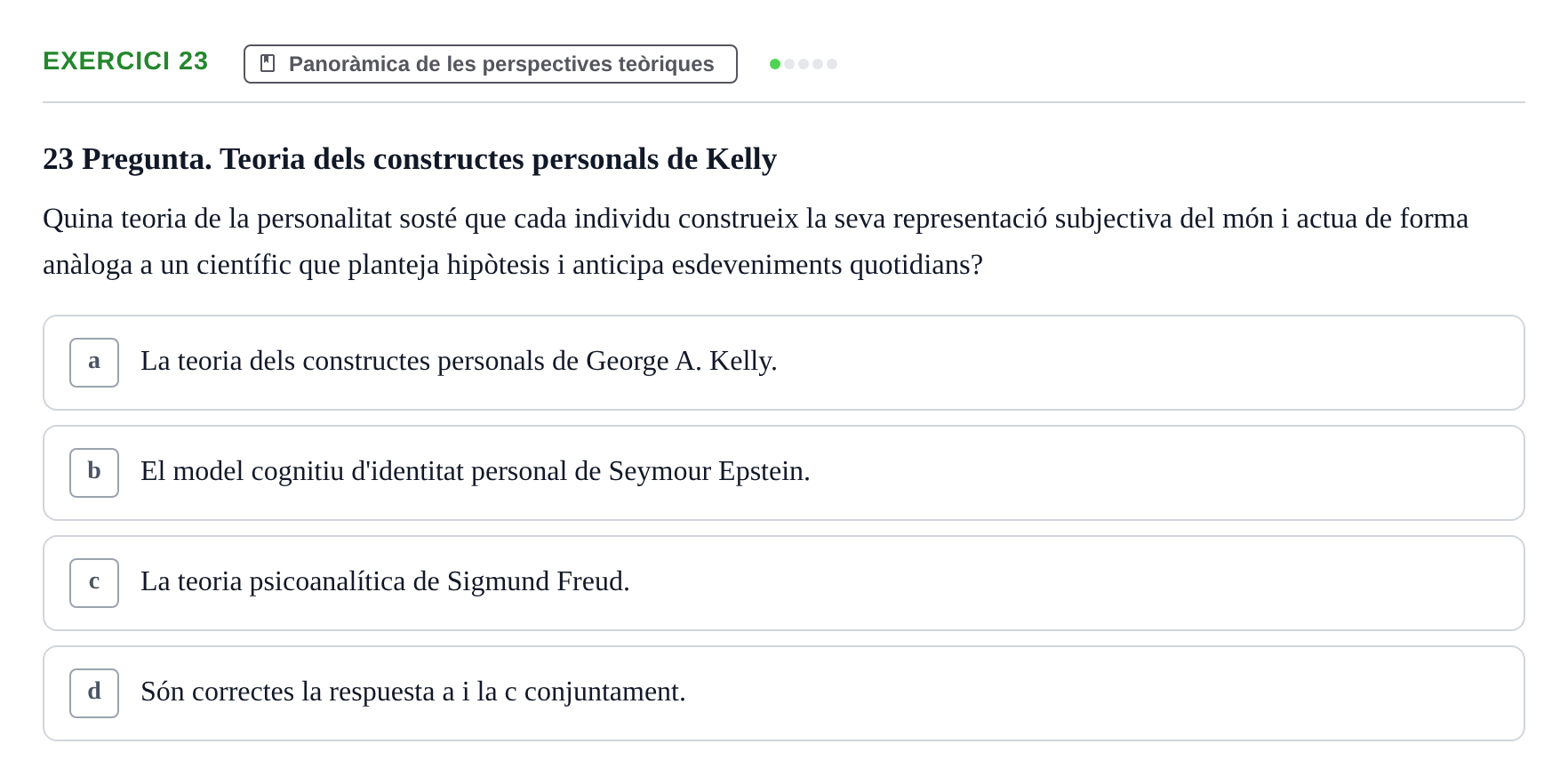This screenshot has width=1568, height=784.
Task: Select letter badge 'd' option
Action: [94, 693]
